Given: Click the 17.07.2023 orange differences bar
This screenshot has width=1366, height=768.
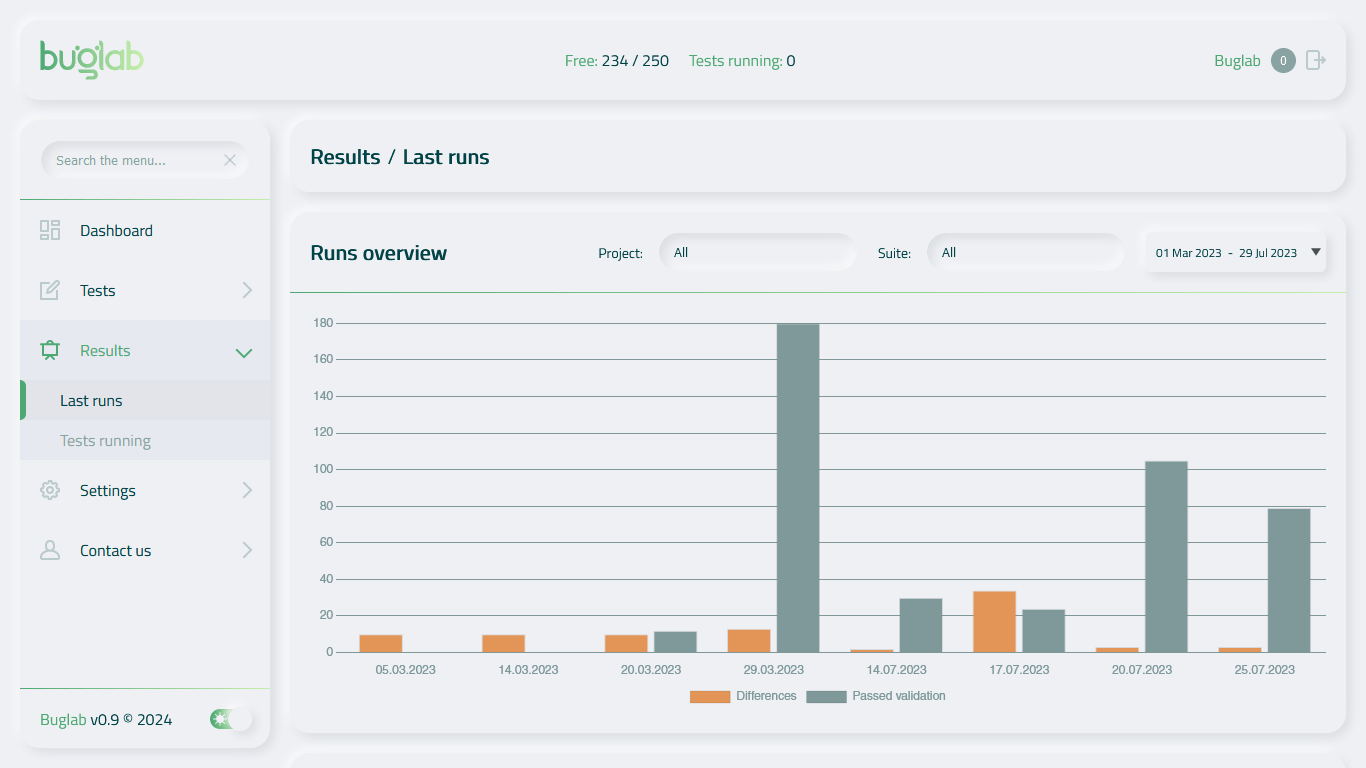Looking at the screenshot, I should pyautogui.click(x=994, y=622).
